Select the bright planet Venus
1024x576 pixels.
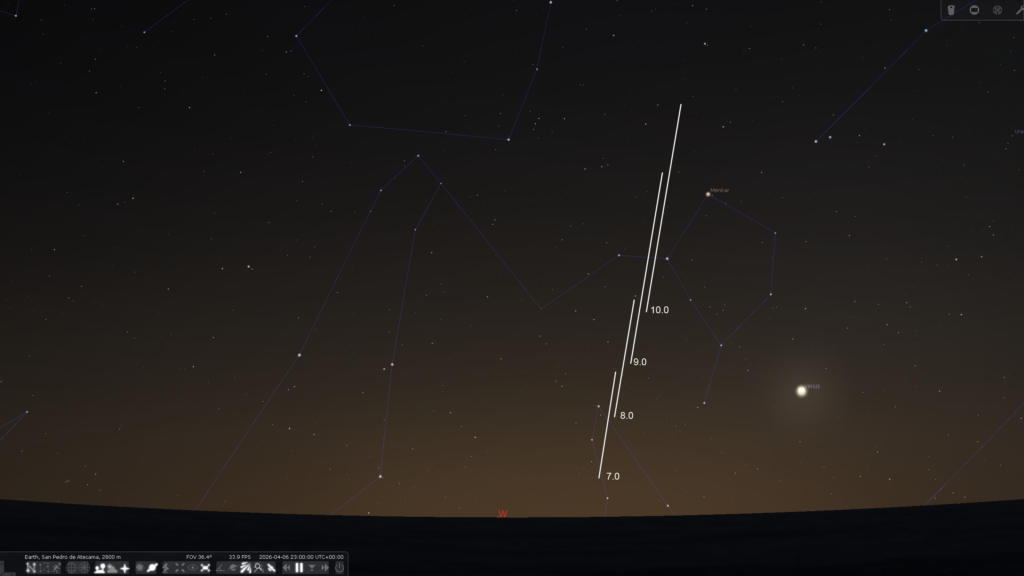click(x=801, y=391)
